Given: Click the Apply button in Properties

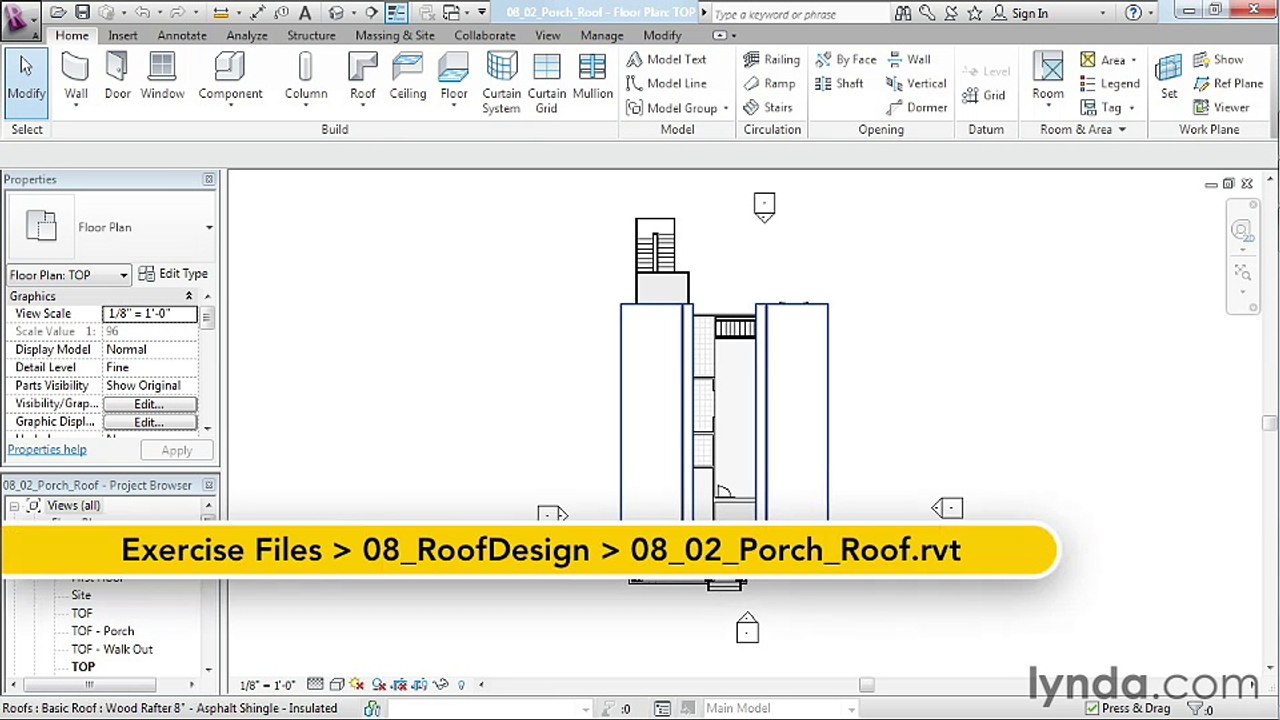Looking at the screenshot, I should [x=177, y=451].
